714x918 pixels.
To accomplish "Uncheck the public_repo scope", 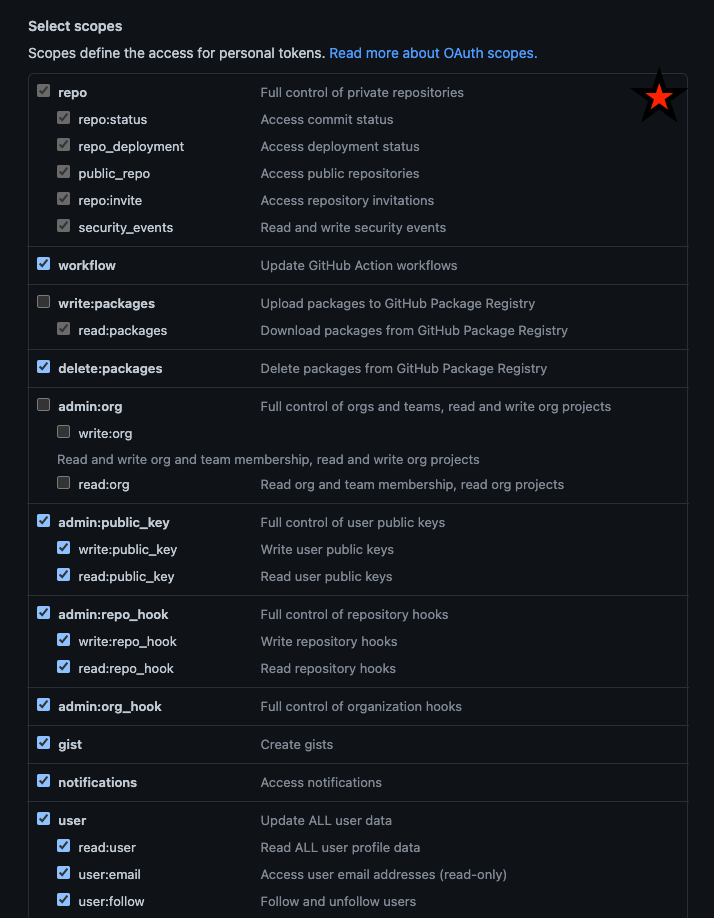I will click(x=63, y=171).
